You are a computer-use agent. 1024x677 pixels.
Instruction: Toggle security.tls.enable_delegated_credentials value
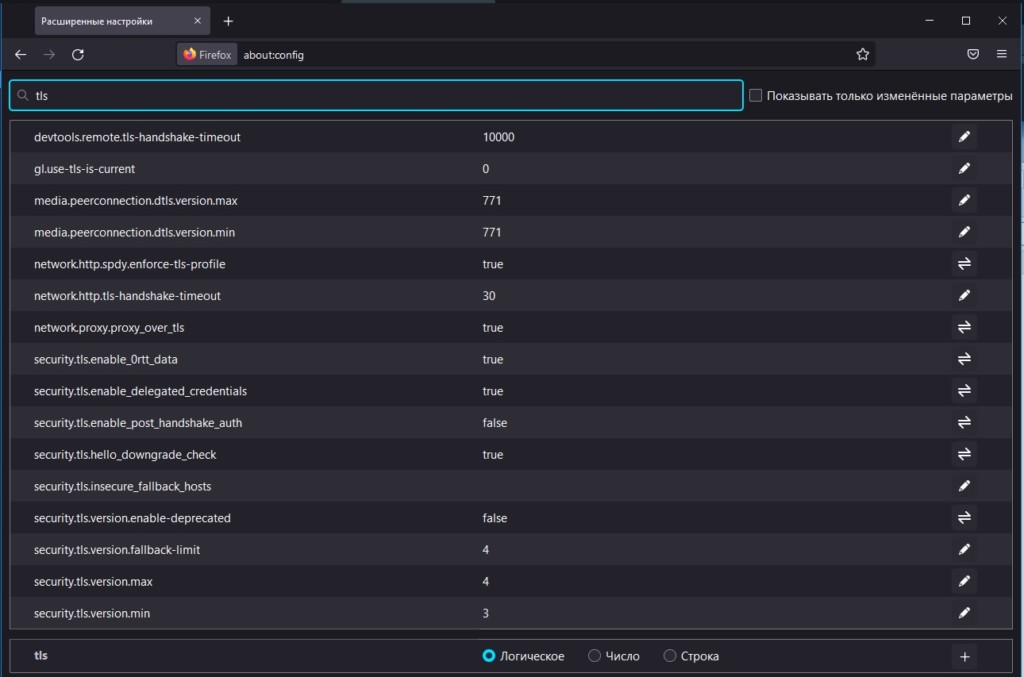coord(964,391)
